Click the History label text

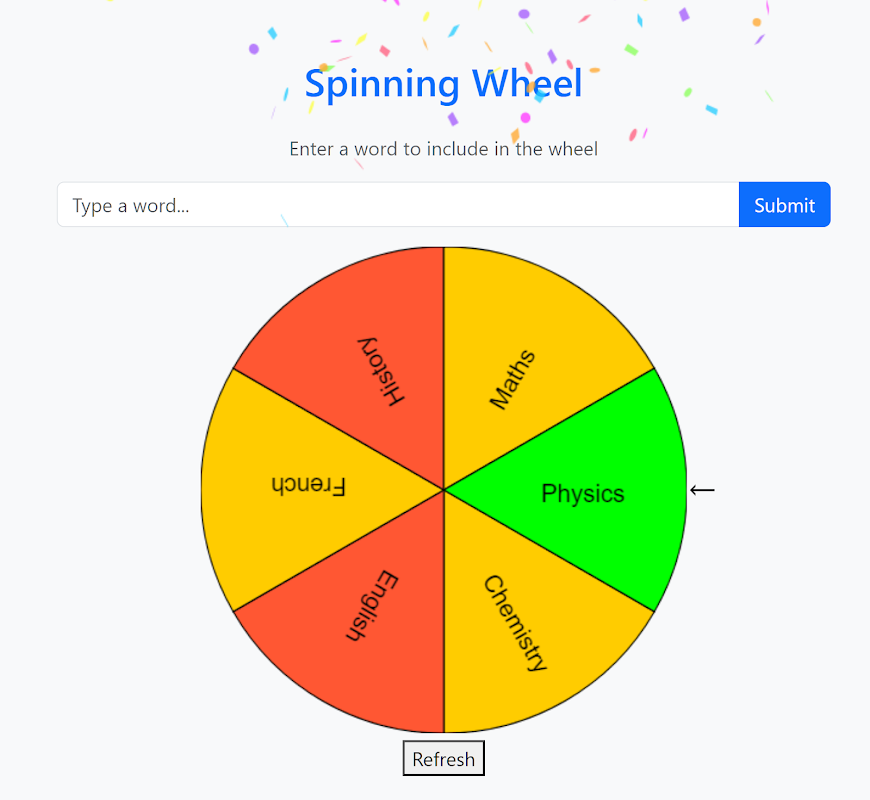[x=381, y=372]
